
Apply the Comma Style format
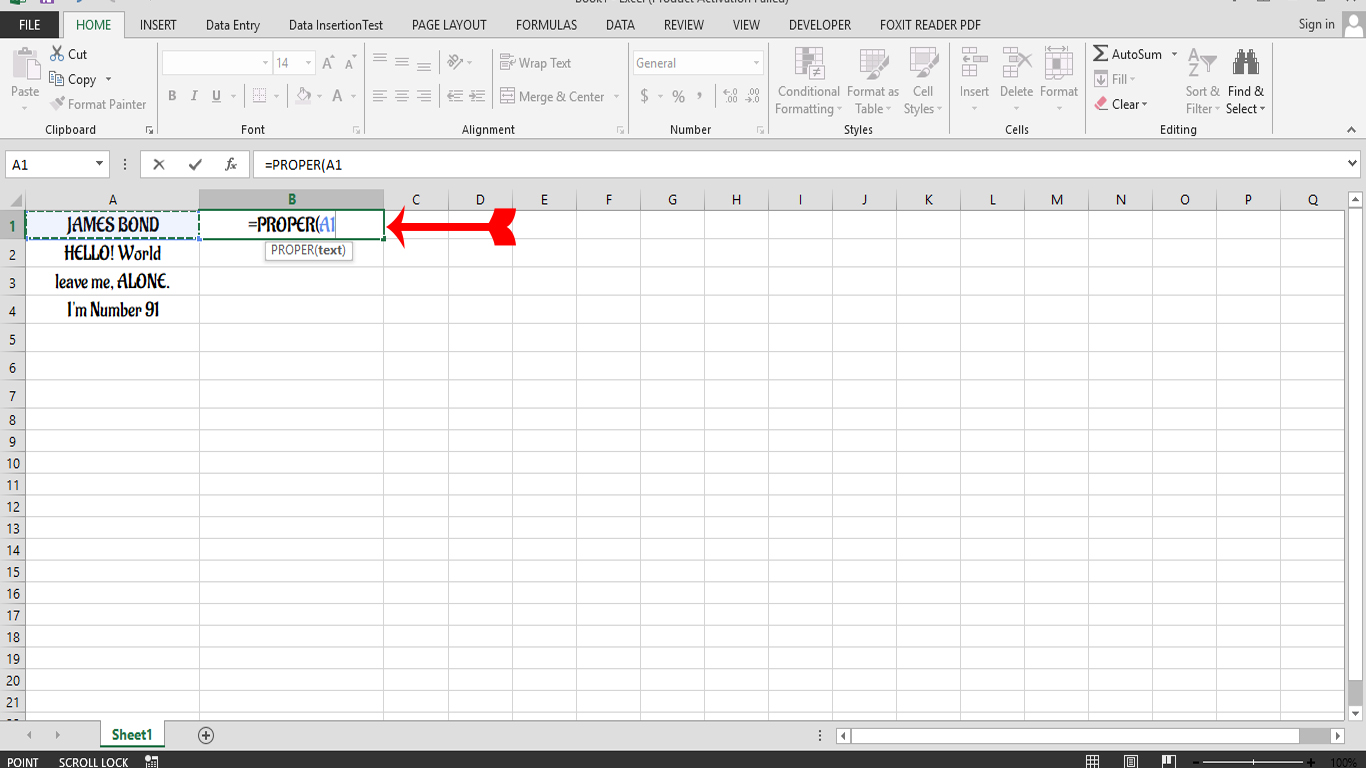(700, 96)
